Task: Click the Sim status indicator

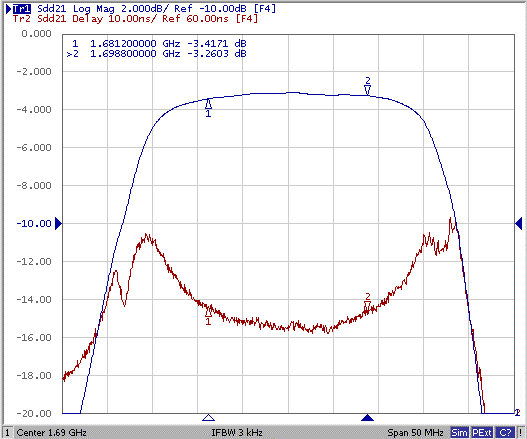Action: (x=459, y=433)
